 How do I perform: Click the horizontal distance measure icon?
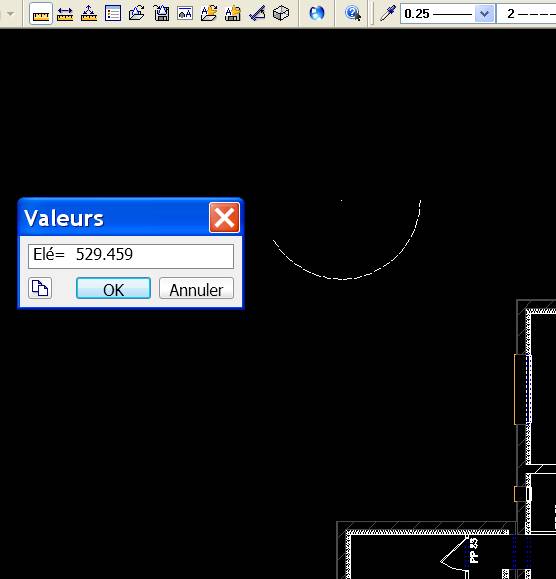tap(65, 14)
